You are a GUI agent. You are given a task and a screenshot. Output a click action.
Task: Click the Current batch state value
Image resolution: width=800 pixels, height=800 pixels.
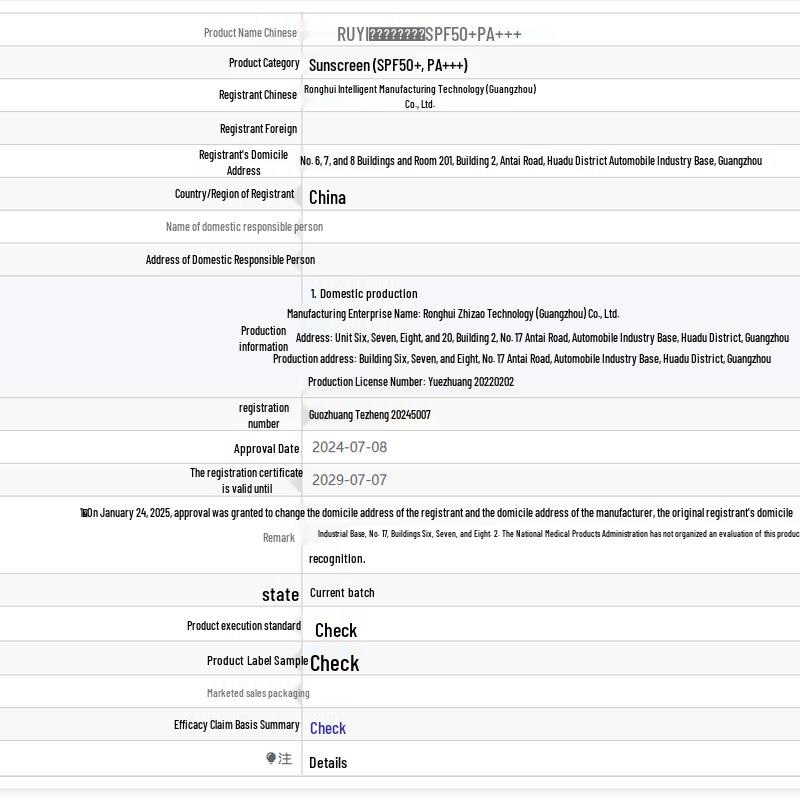(x=342, y=593)
